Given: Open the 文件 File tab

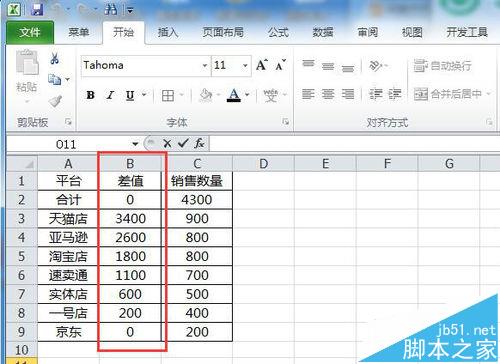Looking at the screenshot, I should [30, 32].
